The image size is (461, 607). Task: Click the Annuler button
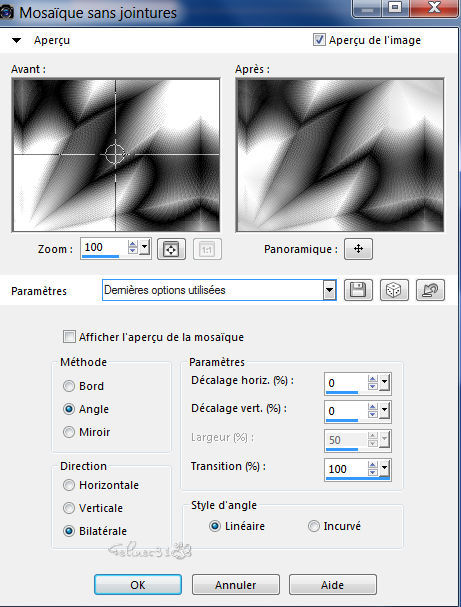(236, 585)
